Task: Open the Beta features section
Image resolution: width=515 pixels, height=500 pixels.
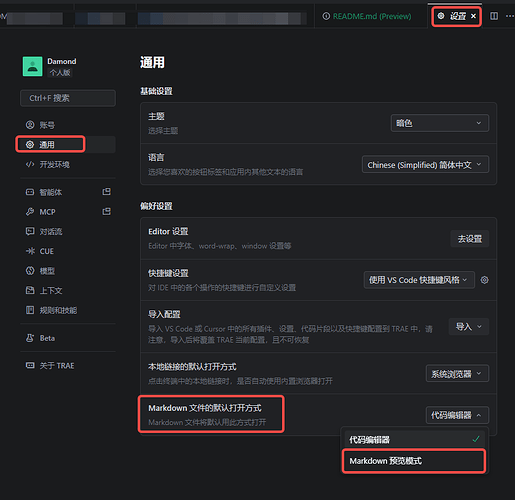Action: coord(68,338)
